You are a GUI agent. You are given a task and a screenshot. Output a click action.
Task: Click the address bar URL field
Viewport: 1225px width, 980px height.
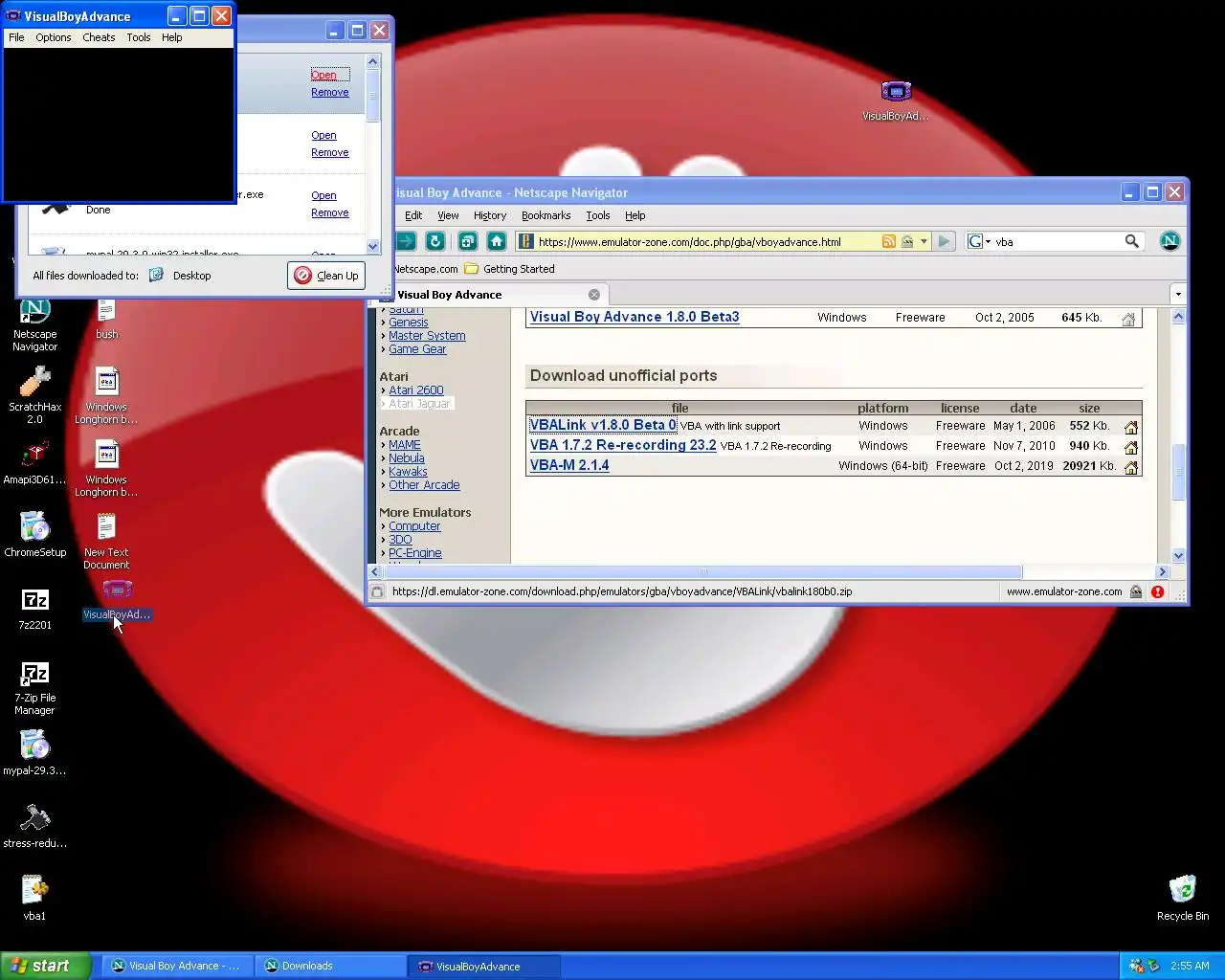tap(706, 241)
